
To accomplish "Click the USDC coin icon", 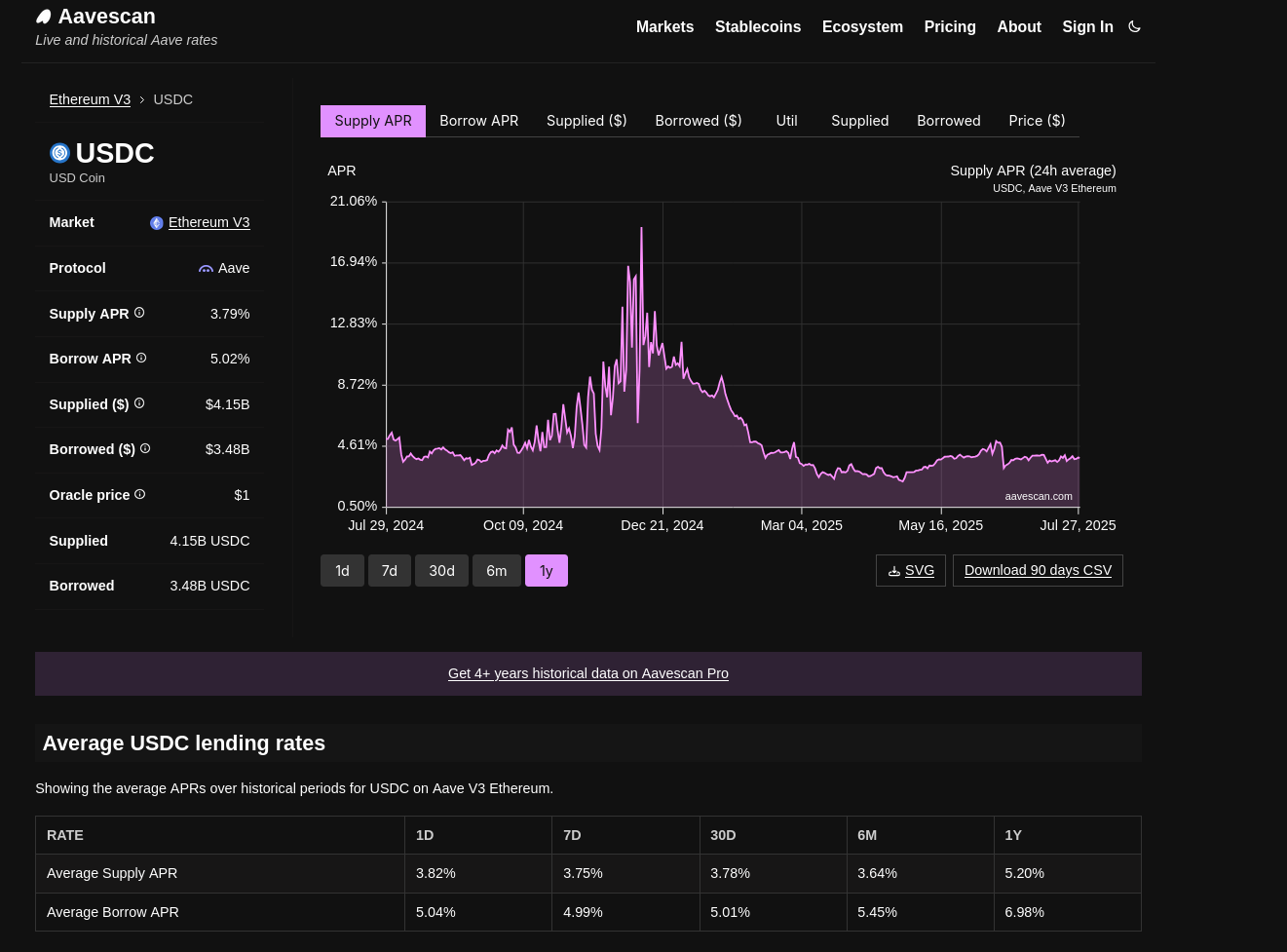I will click(x=59, y=153).
